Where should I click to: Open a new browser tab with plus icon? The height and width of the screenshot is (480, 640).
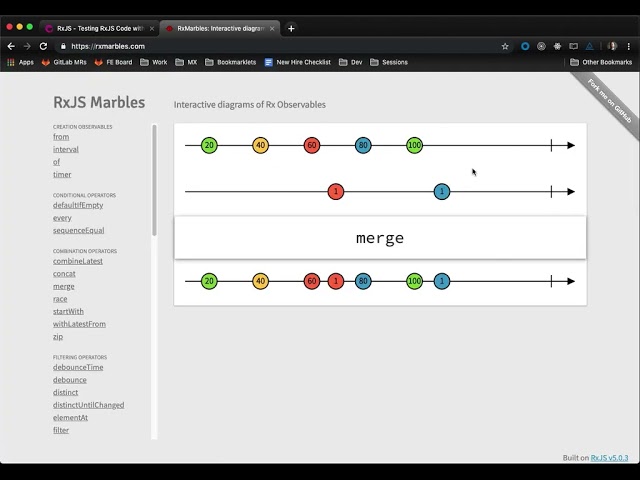point(291,28)
